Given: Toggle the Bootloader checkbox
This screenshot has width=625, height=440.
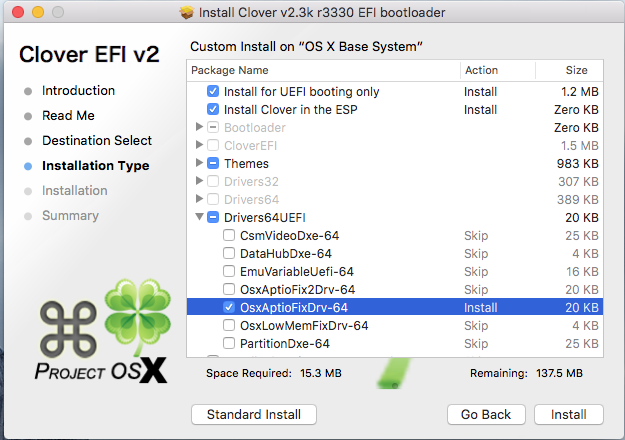Looking at the screenshot, I should [213, 127].
